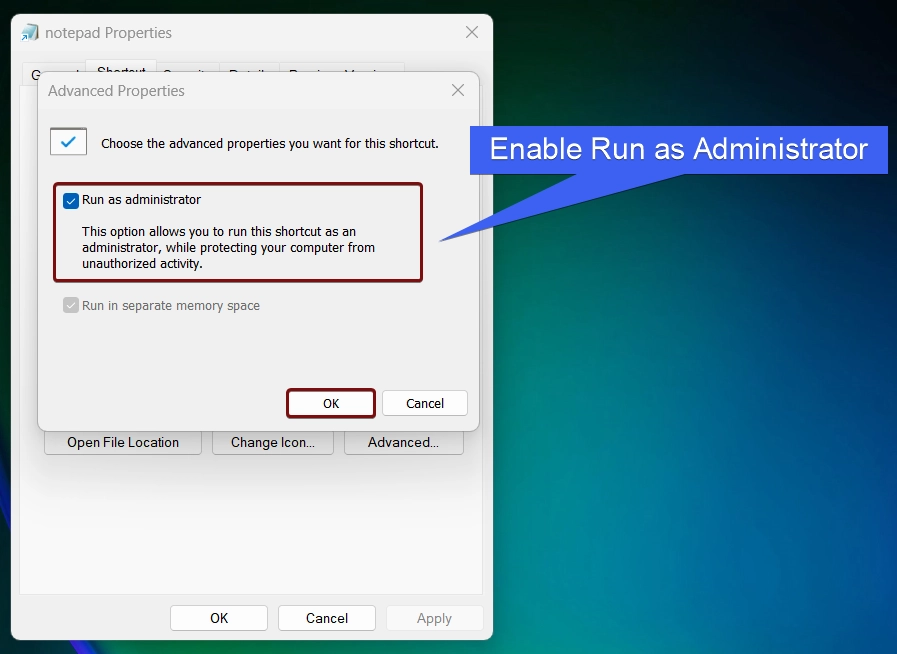Click the grayed Run in separate memory space checkbox
897x654 pixels.
(x=70, y=305)
